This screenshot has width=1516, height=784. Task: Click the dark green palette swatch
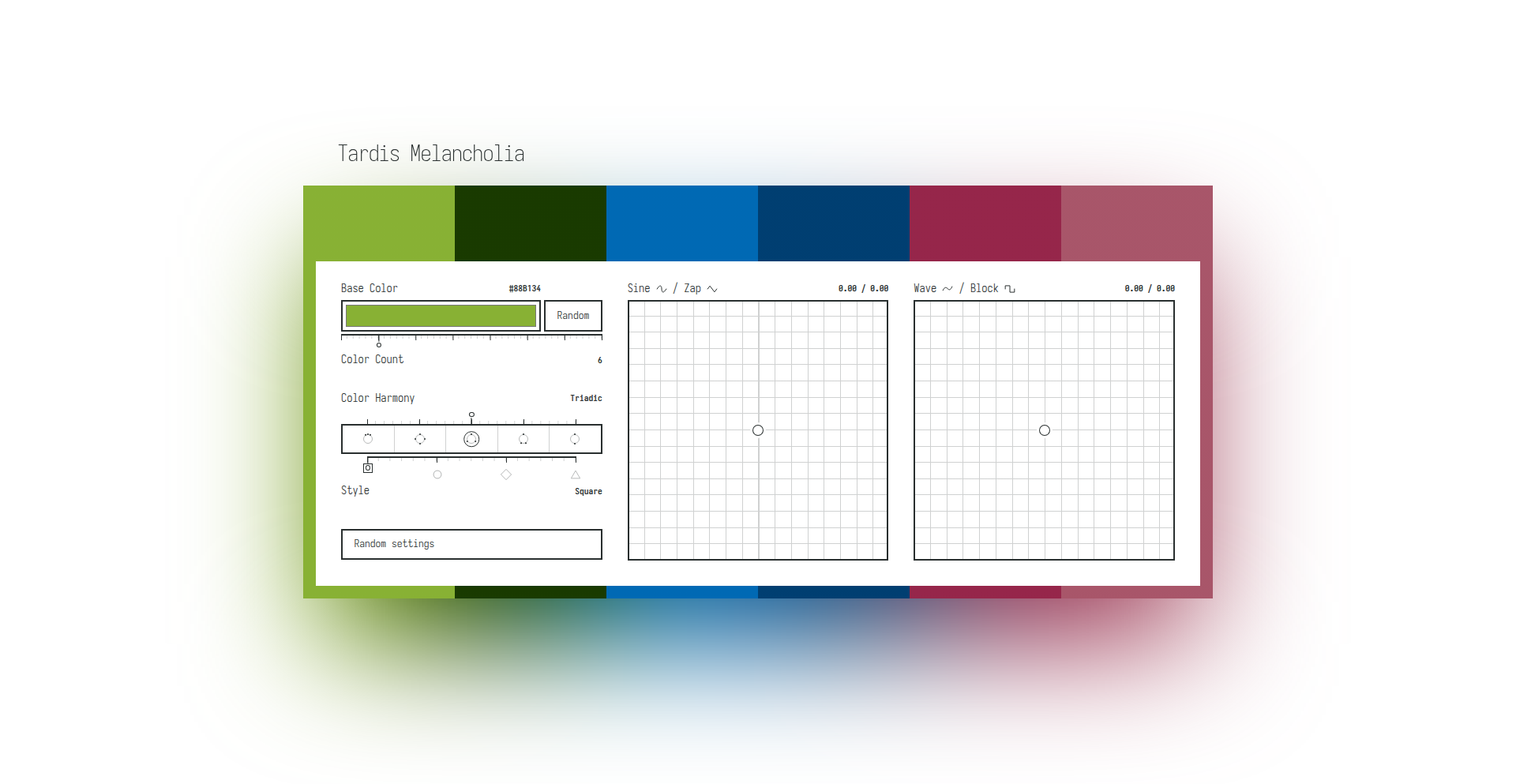click(531, 223)
